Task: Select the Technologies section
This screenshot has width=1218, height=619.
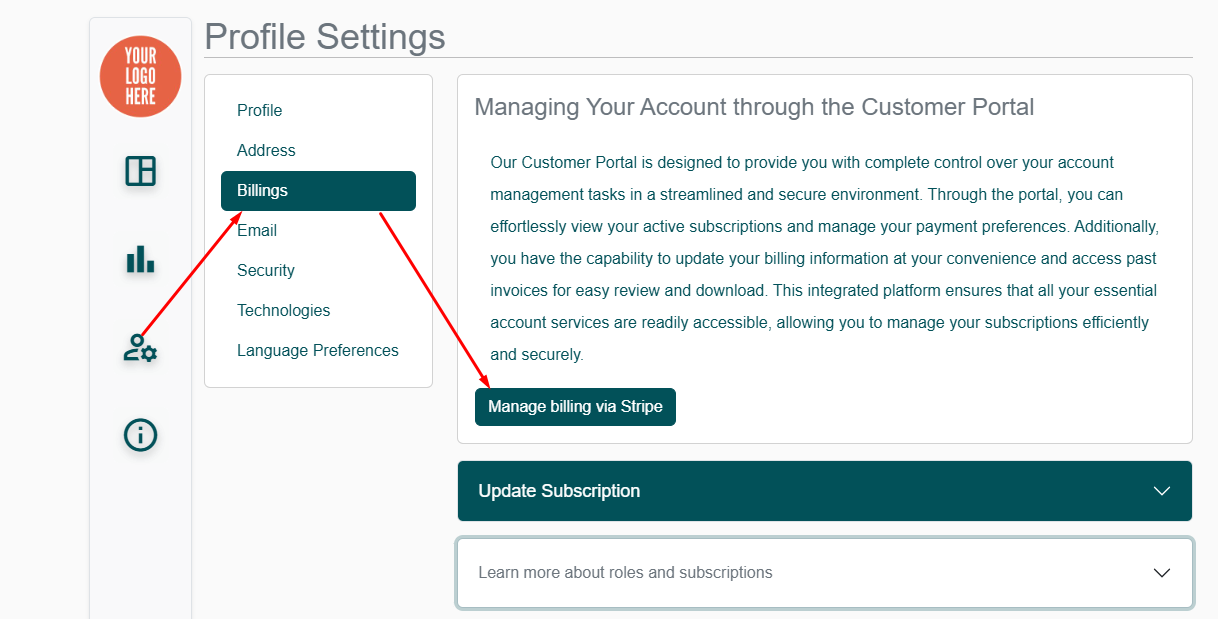Action: coord(283,310)
